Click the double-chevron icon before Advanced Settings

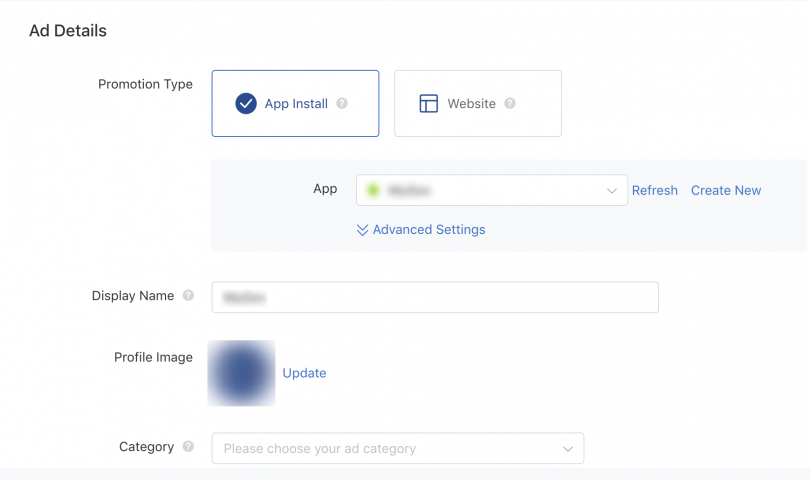coord(362,230)
